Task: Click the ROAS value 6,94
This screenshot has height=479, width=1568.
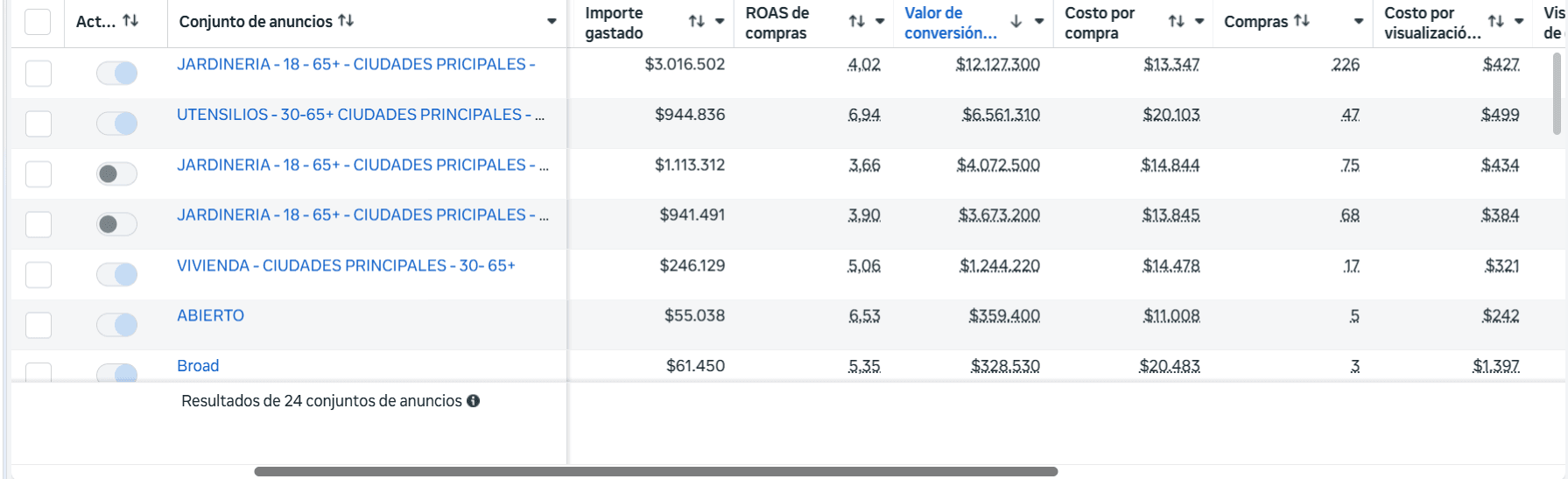Action: click(864, 115)
